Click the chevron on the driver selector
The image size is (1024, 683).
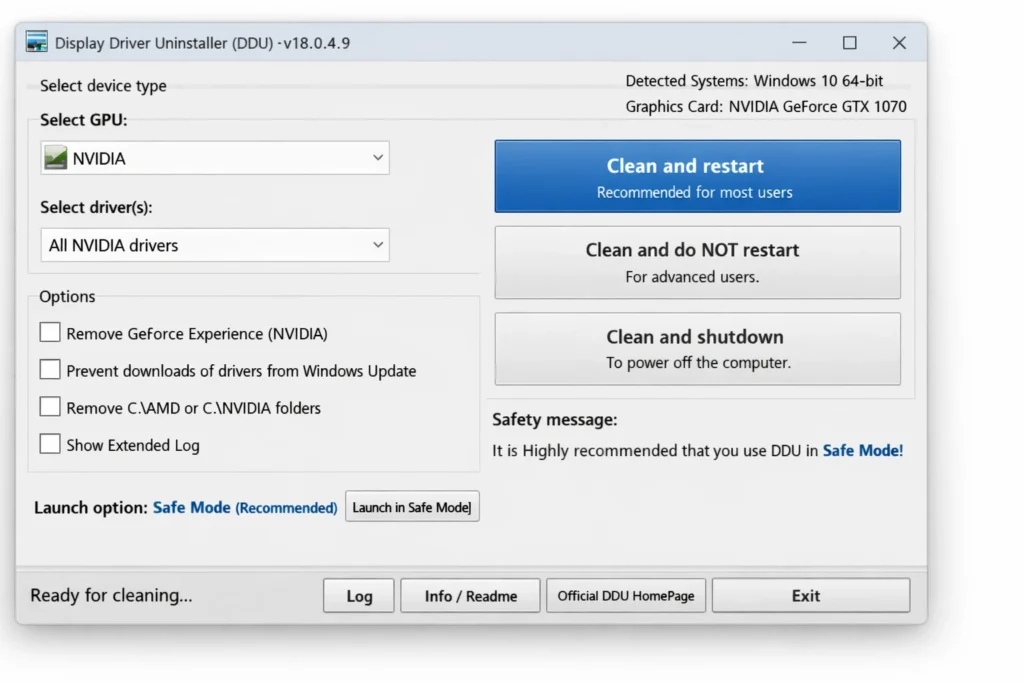click(378, 245)
